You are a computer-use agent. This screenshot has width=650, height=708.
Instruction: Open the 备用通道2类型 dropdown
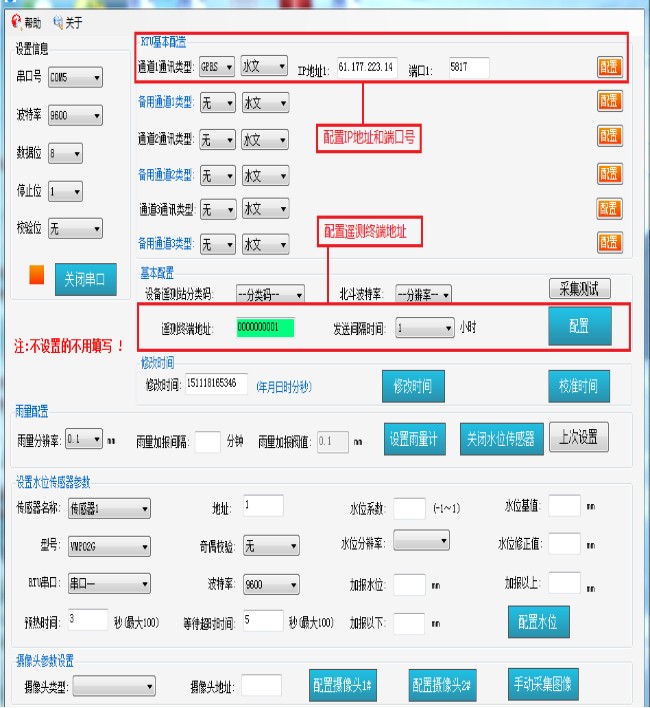[x=218, y=175]
